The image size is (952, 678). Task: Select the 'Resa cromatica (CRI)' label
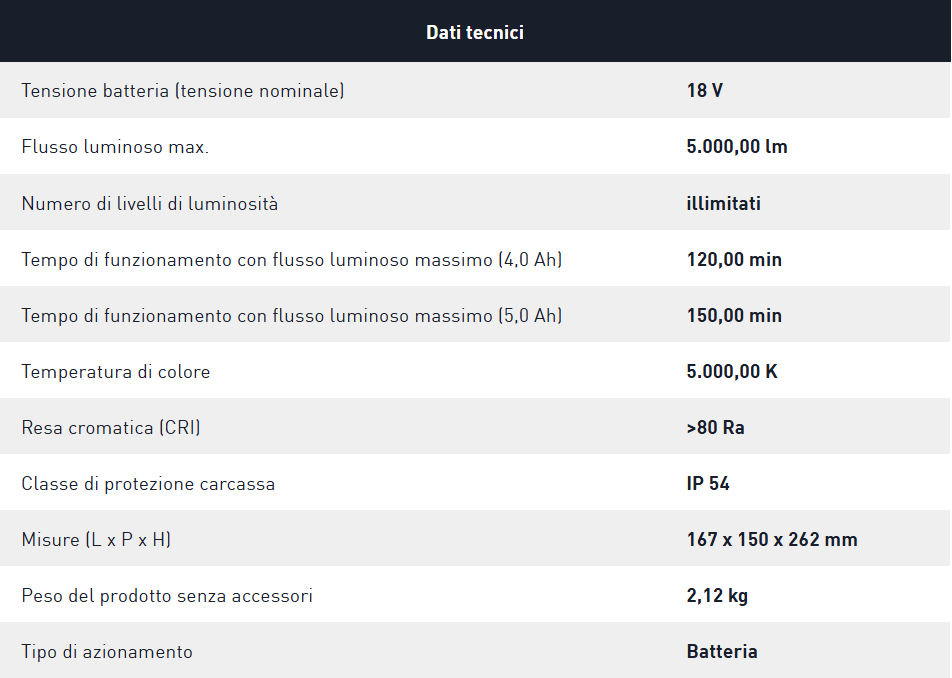pyautogui.click(x=111, y=428)
